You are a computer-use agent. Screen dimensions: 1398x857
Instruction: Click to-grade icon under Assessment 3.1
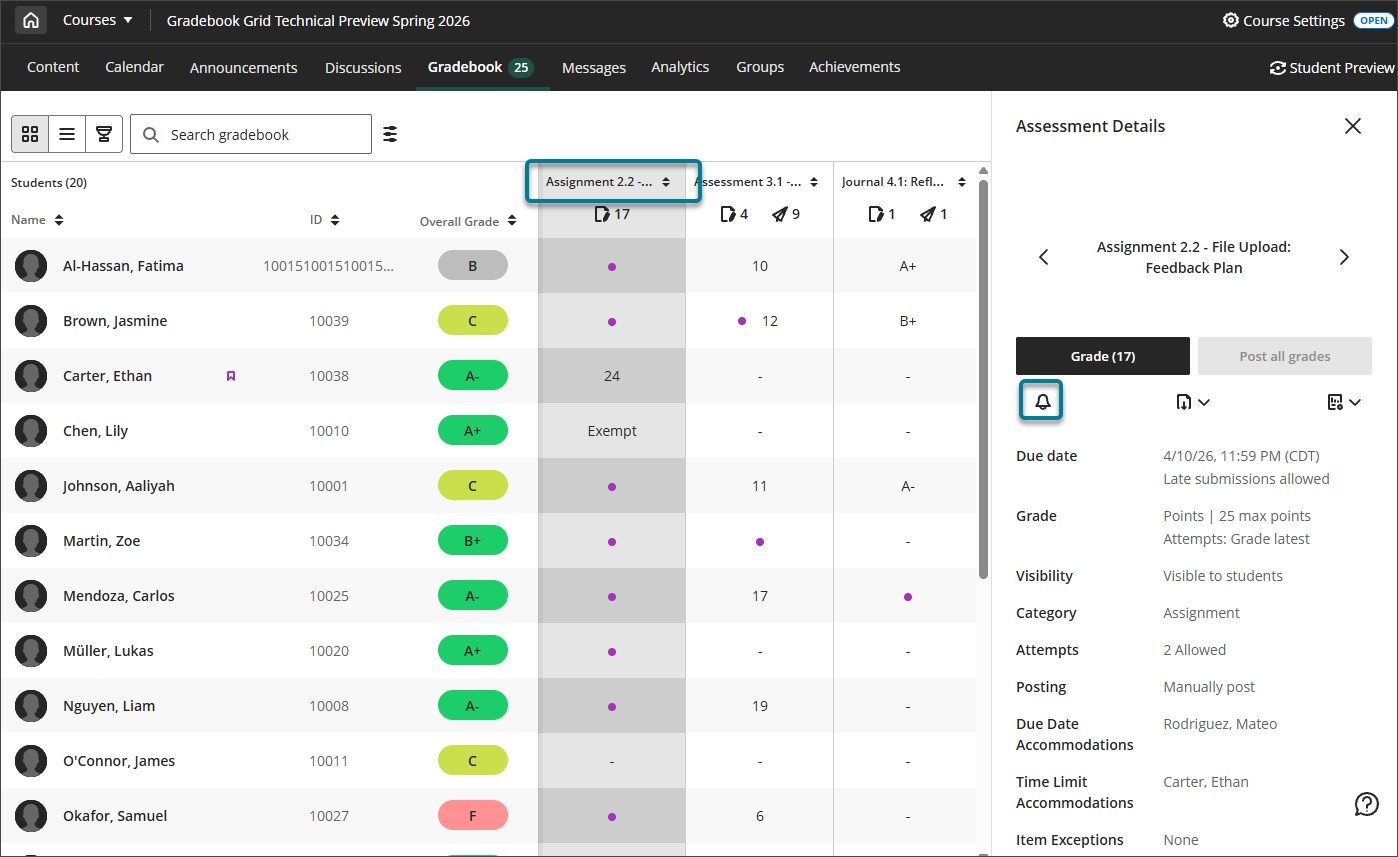[728, 214]
